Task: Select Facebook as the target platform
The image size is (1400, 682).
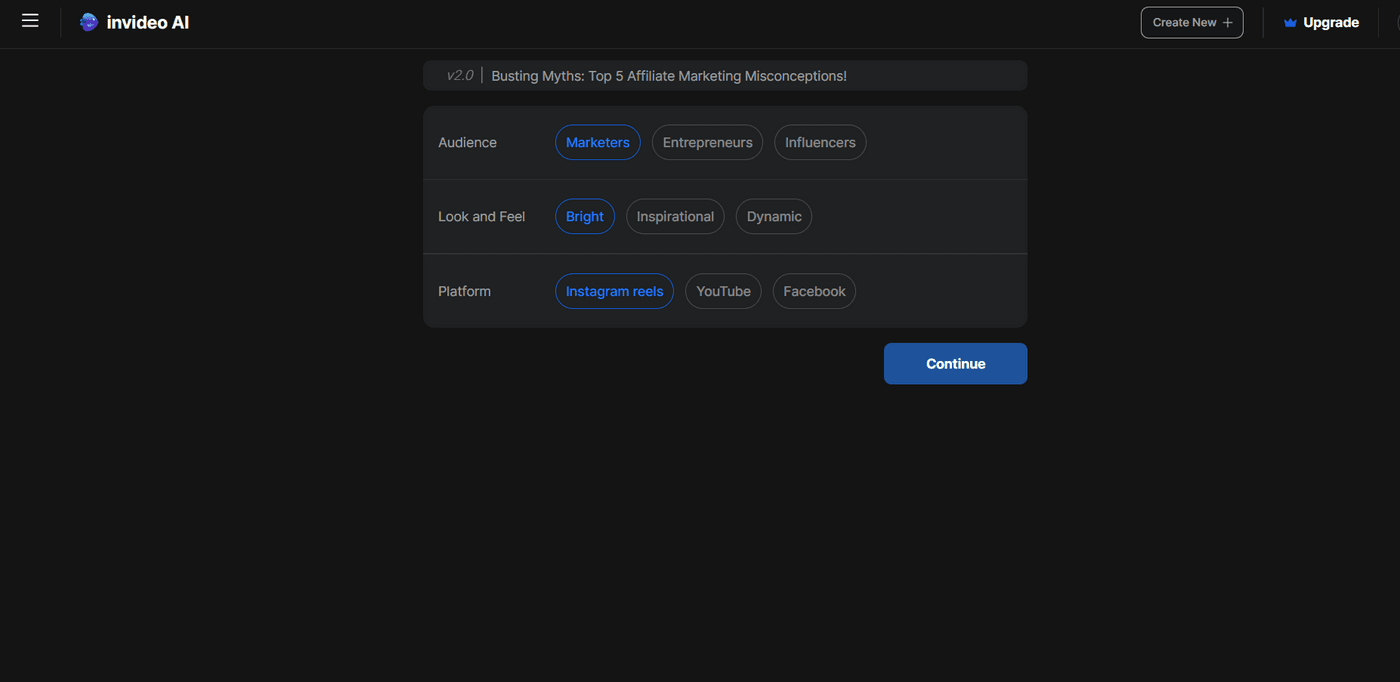Action: (x=813, y=291)
